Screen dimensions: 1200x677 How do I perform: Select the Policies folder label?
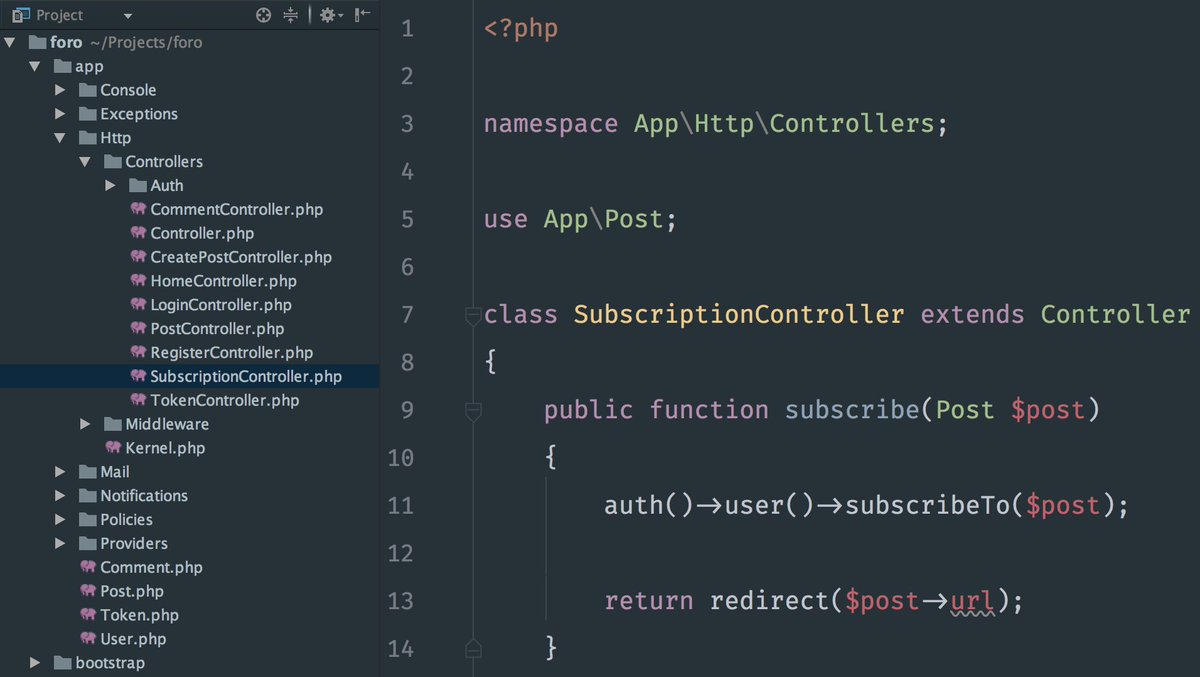pos(126,520)
